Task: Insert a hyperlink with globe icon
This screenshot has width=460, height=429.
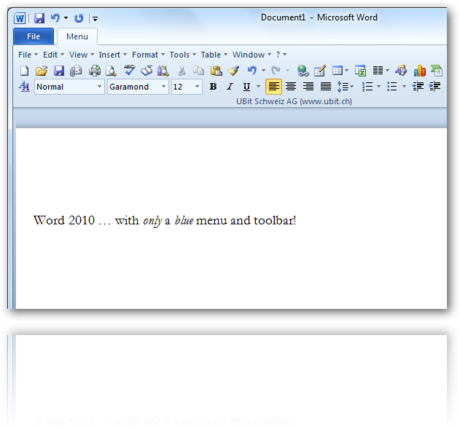Action: (303, 71)
